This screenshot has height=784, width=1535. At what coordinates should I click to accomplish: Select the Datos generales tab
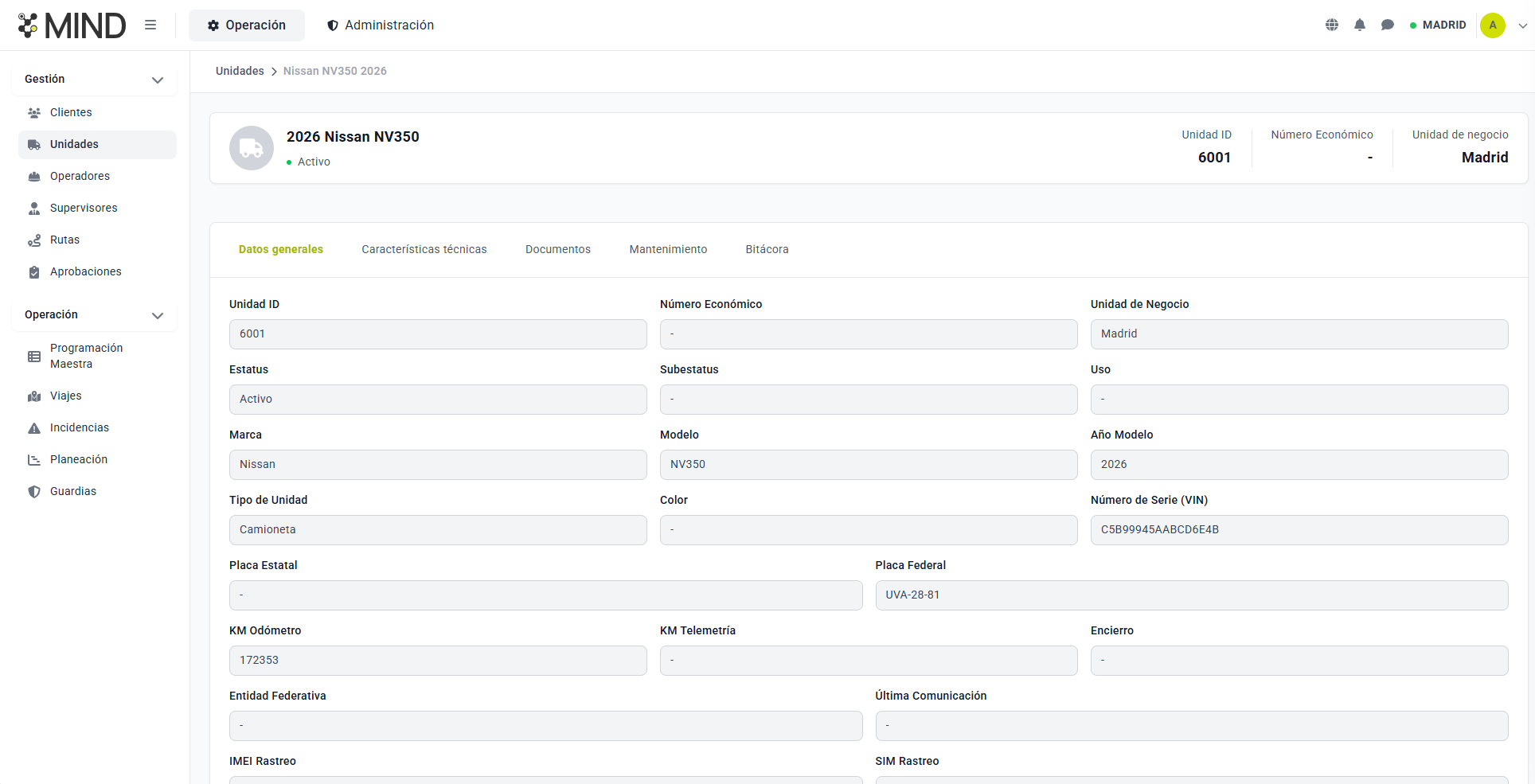click(x=281, y=249)
